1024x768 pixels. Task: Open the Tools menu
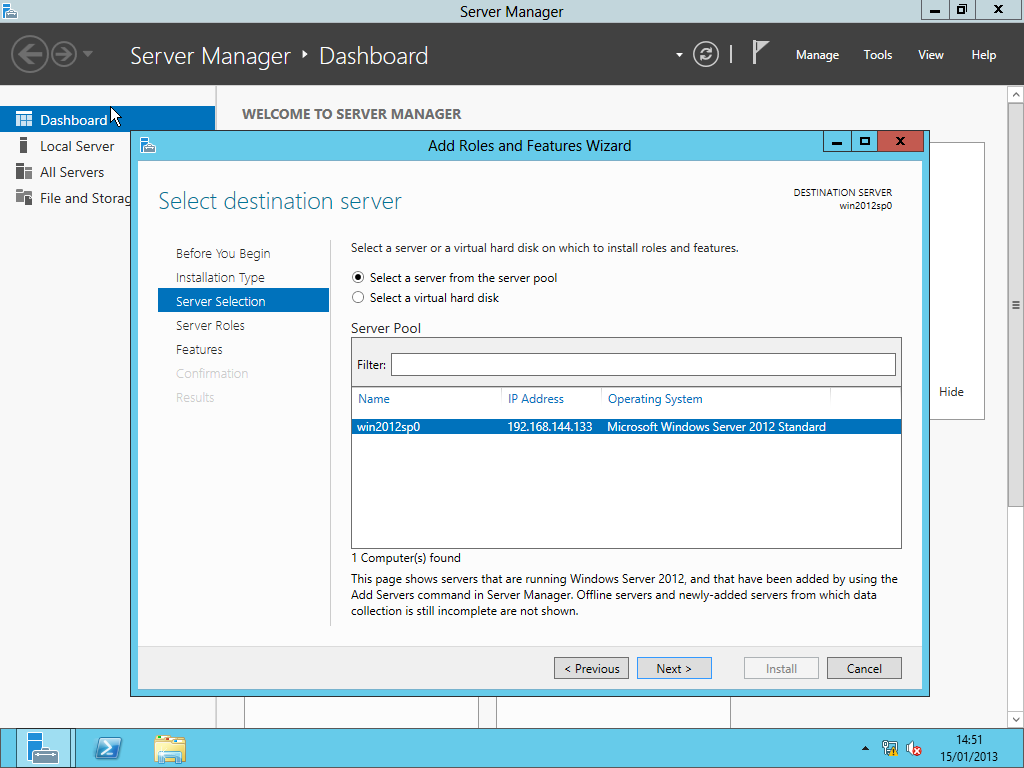pos(877,55)
